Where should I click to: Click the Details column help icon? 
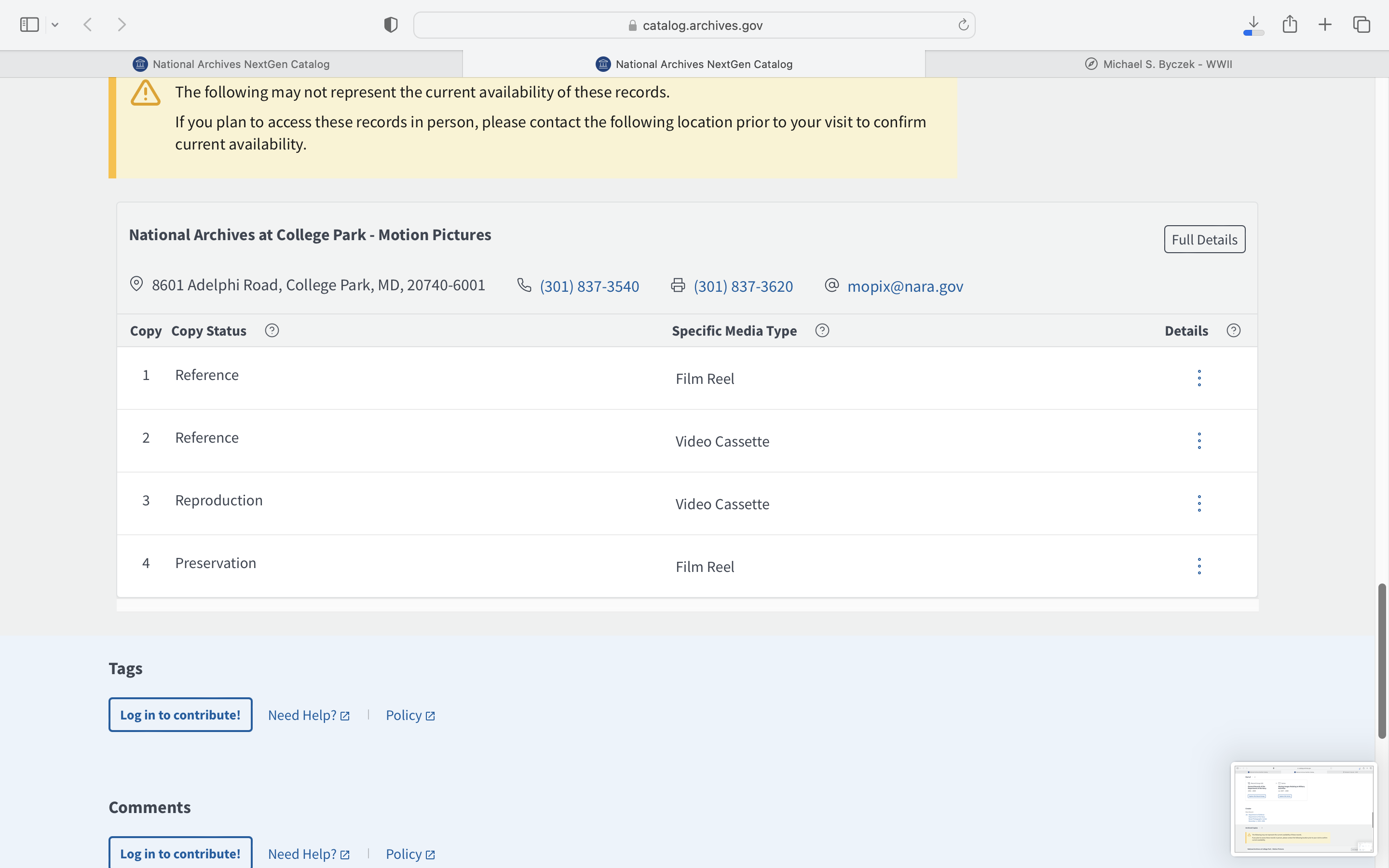pos(1233,331)
